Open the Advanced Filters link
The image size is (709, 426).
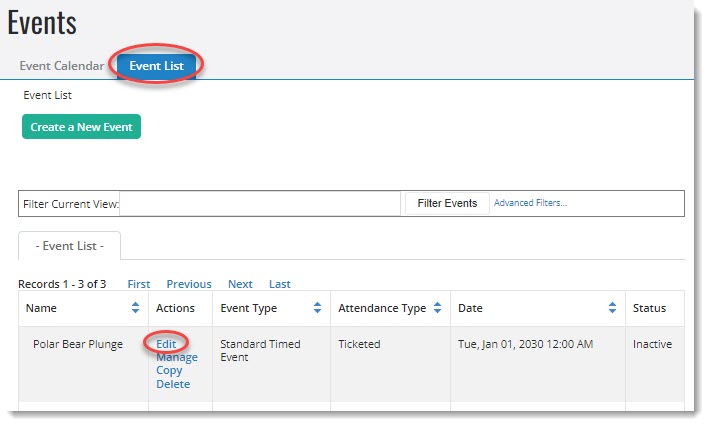[x=530, y=203]
